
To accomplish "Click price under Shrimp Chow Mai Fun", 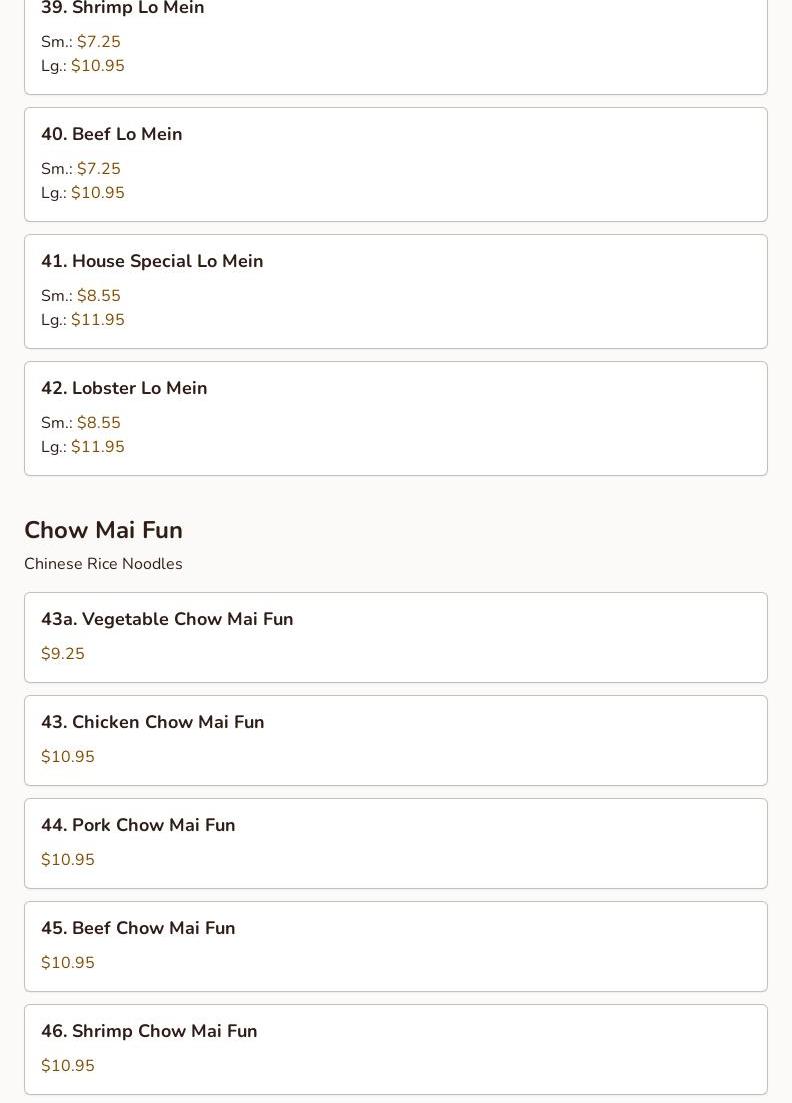I will click(x=68, y=1066).
